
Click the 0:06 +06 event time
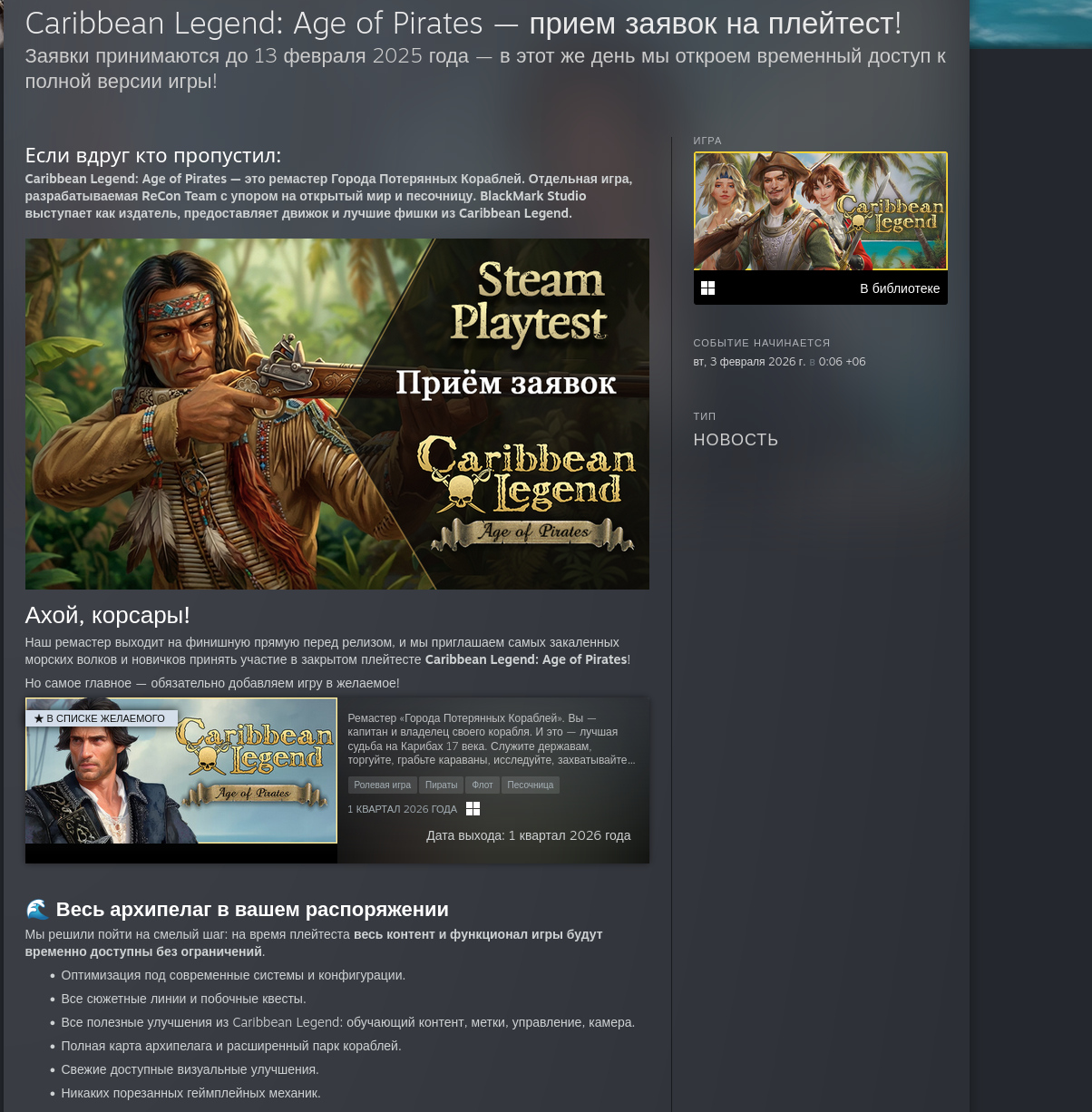pyautogui.click(x=842, y=362)
